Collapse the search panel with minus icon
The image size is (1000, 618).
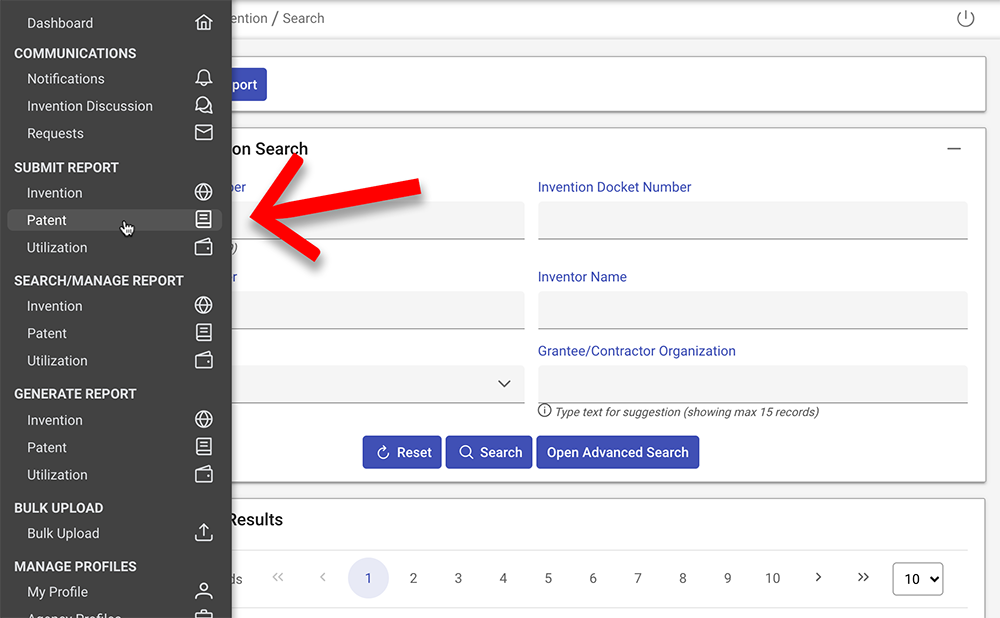pos(954,149)
